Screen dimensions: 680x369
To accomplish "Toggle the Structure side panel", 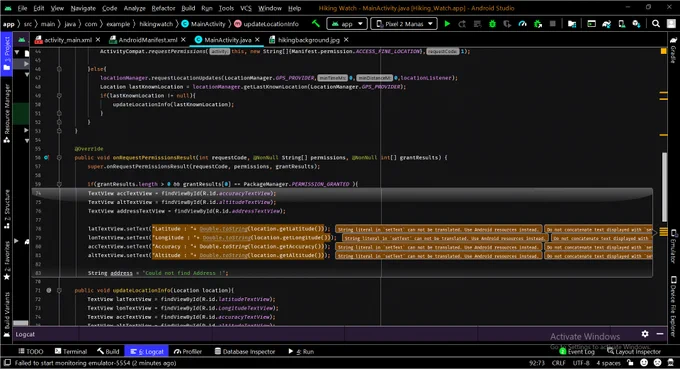I will pos(7,209).
